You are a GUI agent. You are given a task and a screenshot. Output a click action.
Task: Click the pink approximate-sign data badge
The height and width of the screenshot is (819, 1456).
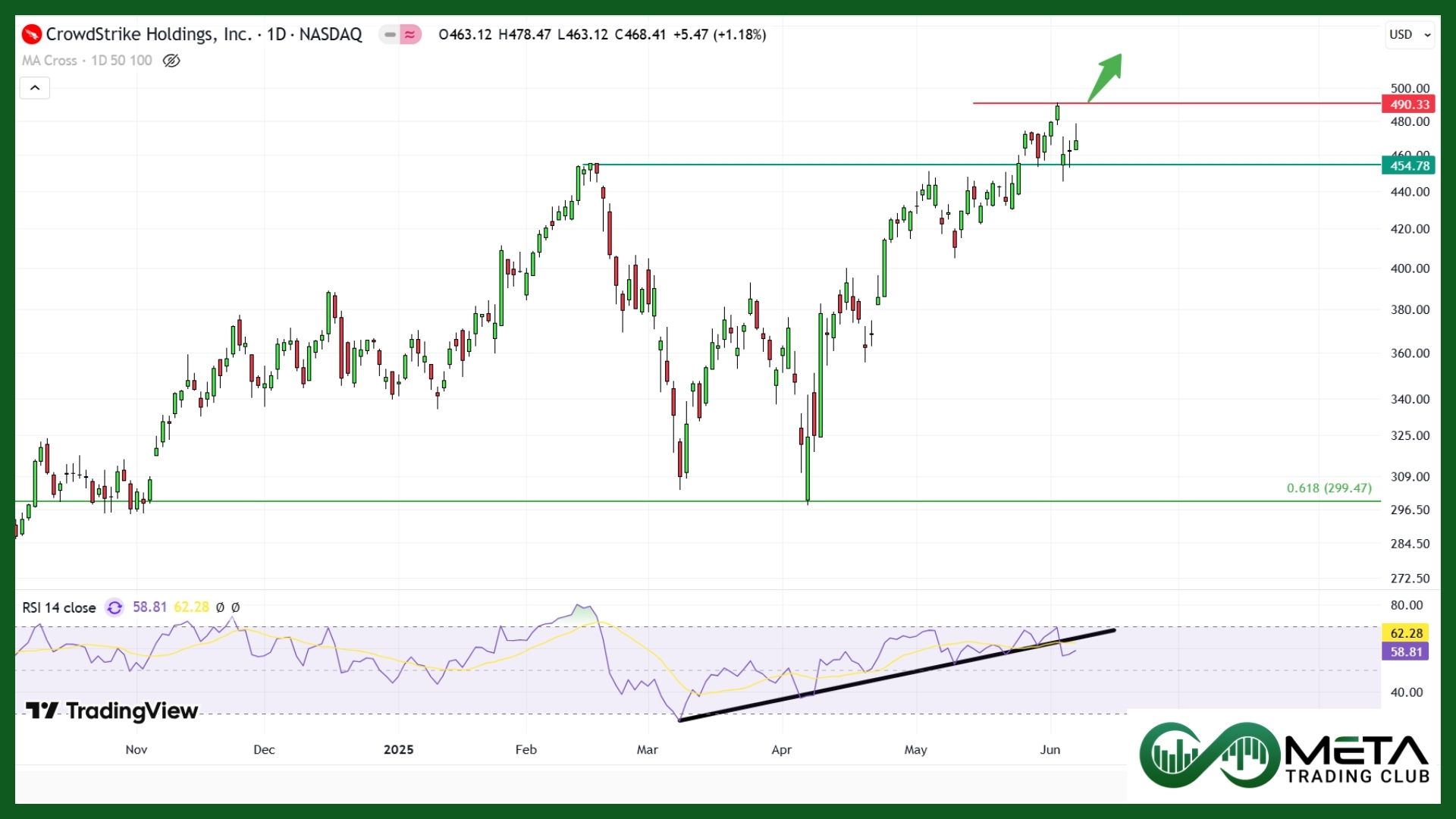click(410, 34)
